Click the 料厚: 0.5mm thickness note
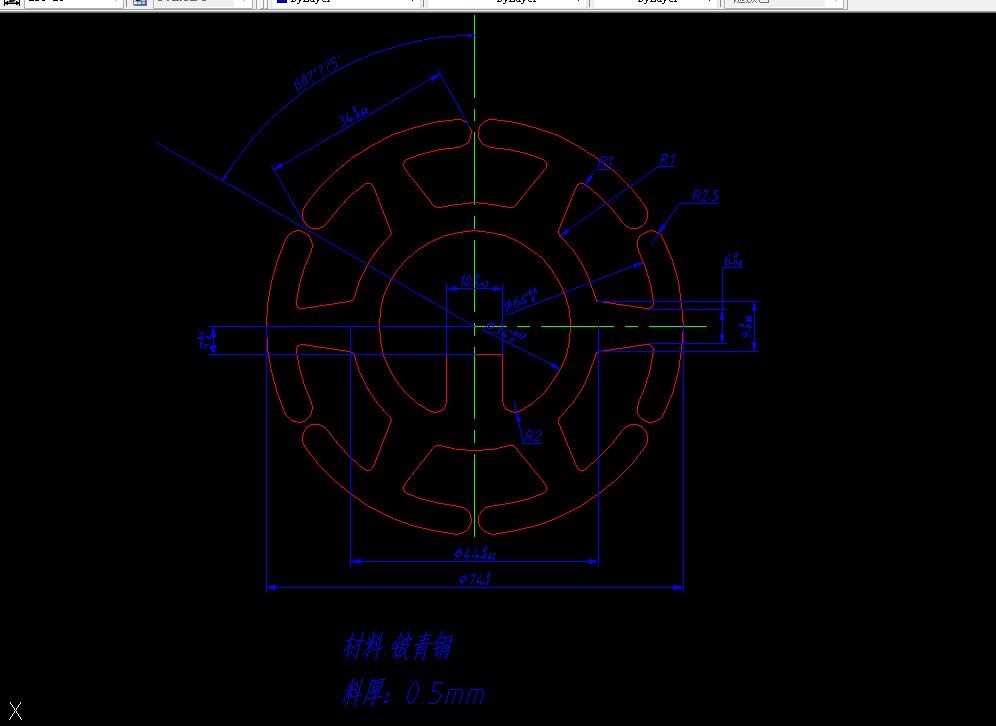 414,693
